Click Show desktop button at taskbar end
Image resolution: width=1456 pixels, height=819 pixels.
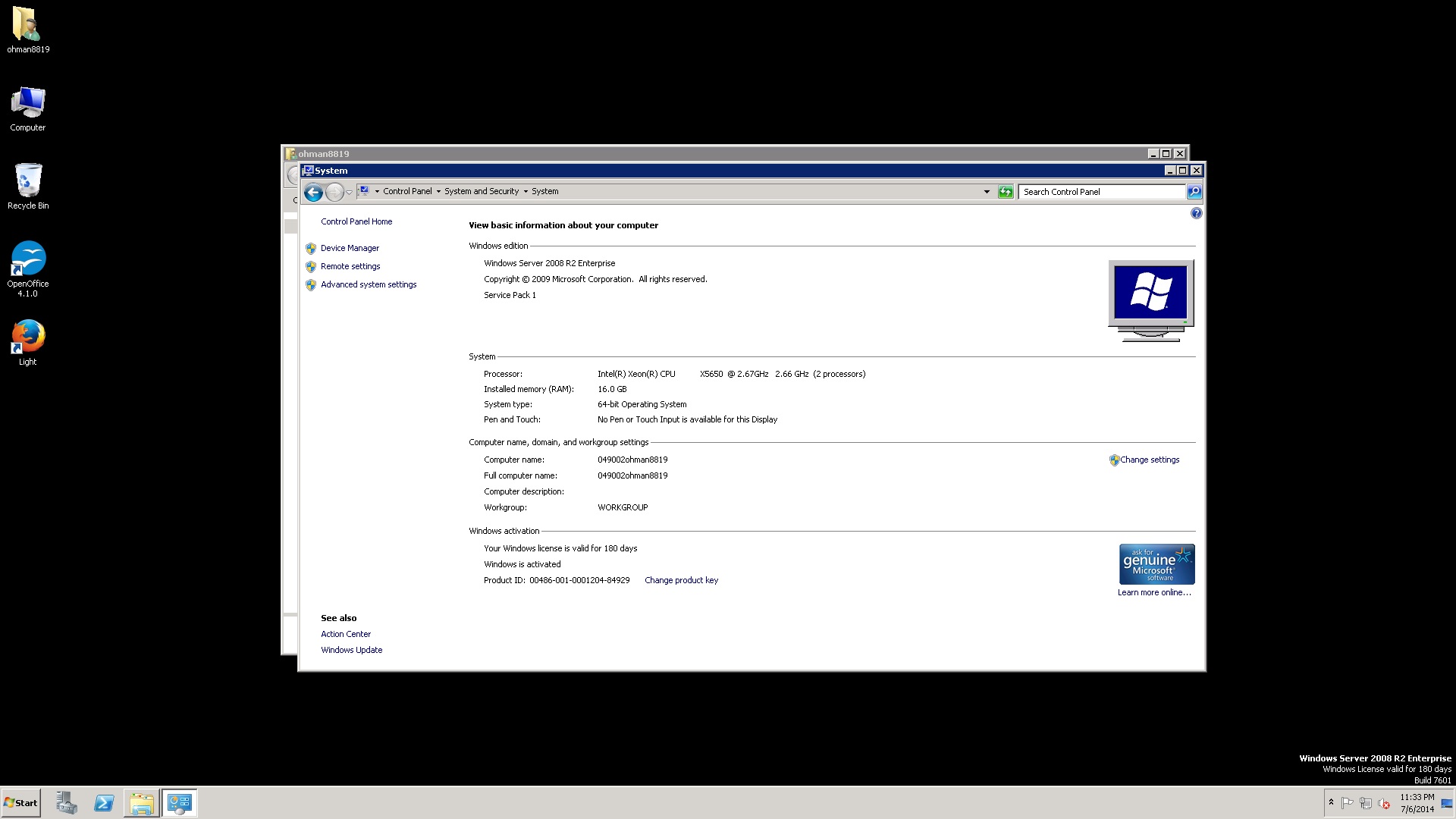pyautogui.click(x=1447, y=803)
